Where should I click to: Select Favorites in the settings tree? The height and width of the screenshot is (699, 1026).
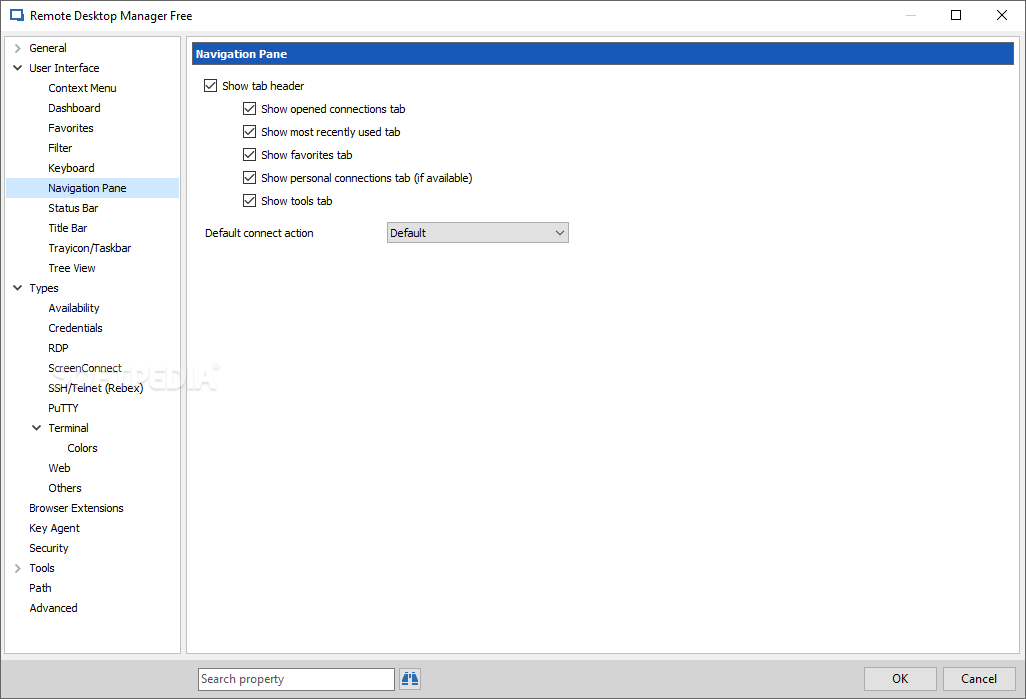pyautogui.click(x=71, y=128)
